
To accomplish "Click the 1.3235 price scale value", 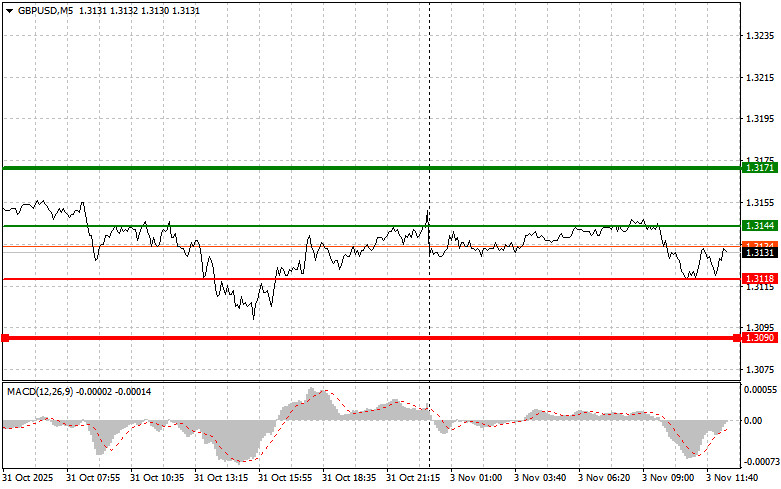I will click(x=760, y=36).
